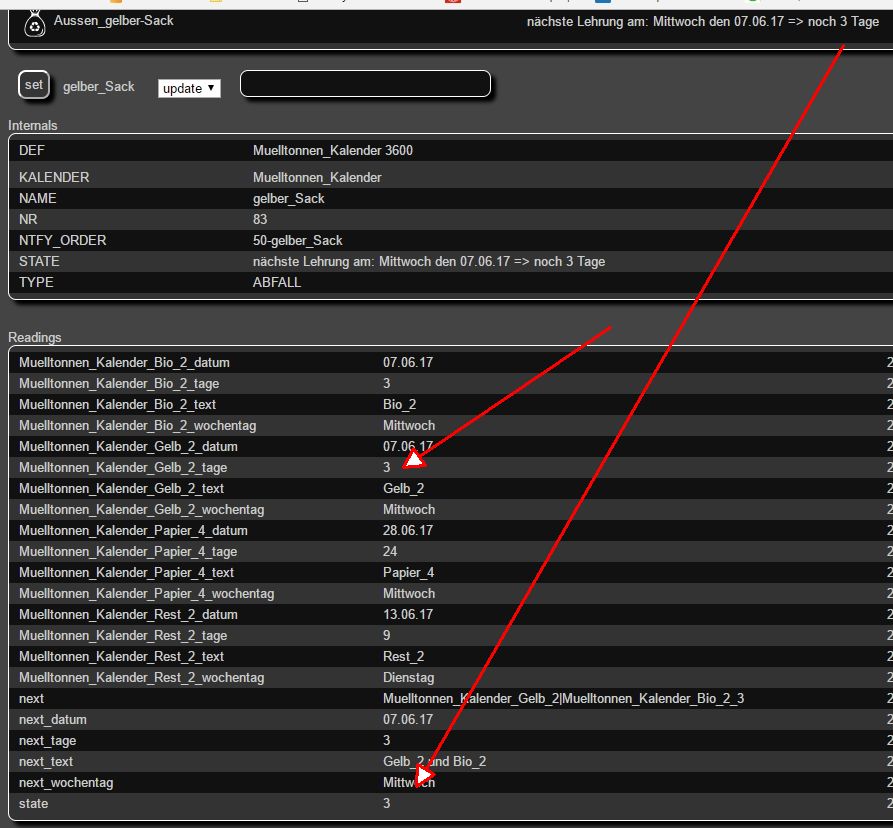Viewport: 893px width, 828px height.
Task: Click the state reading at the bottom
Action: 33,803
